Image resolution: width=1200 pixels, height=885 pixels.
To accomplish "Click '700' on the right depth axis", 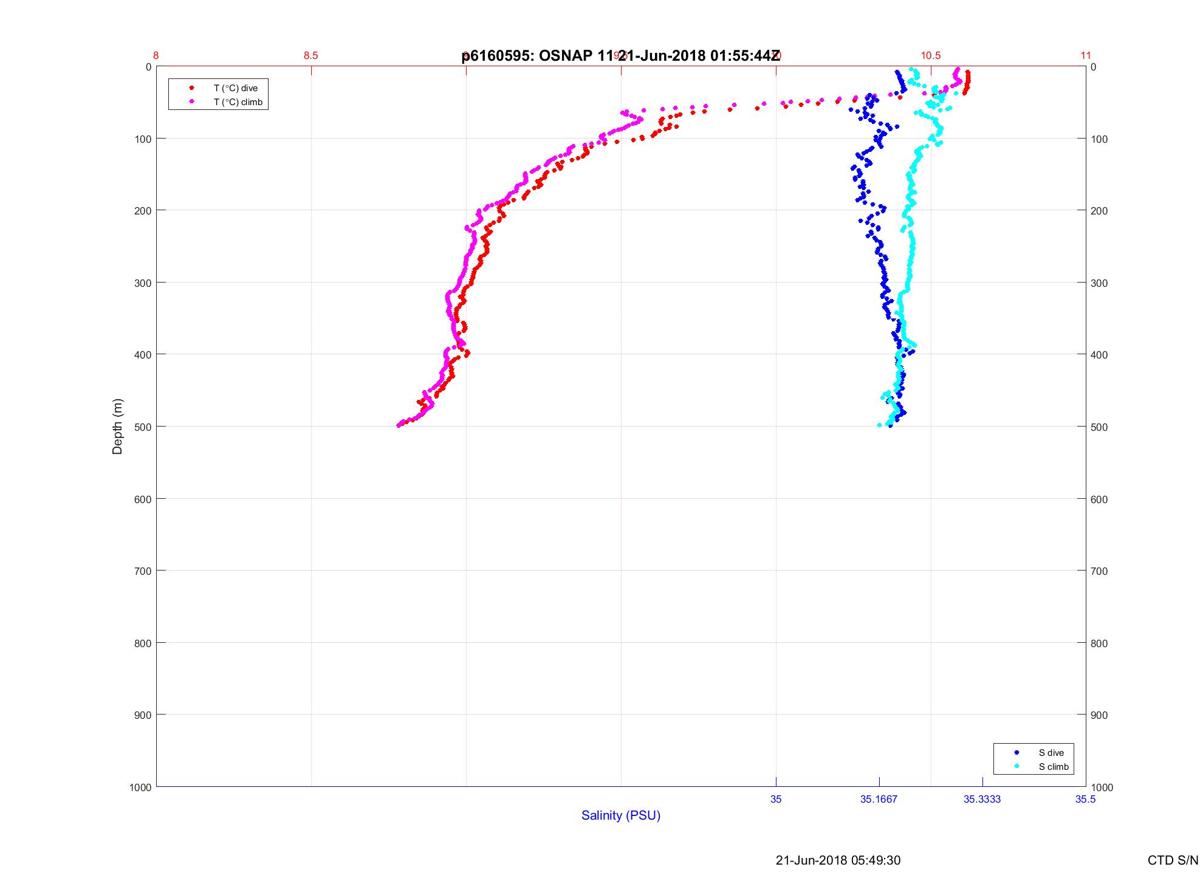I will pyautogui.click(x=1100, y=571).
